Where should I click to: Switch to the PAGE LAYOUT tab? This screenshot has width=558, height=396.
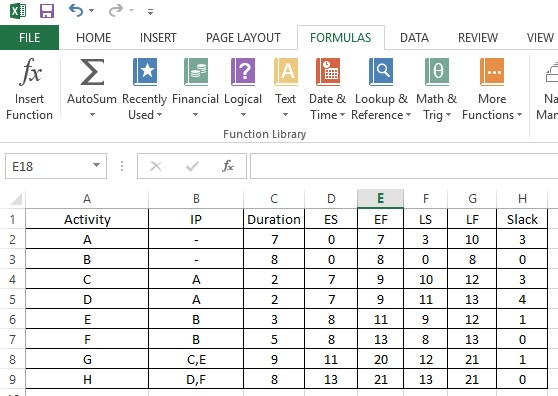[243, 38]
